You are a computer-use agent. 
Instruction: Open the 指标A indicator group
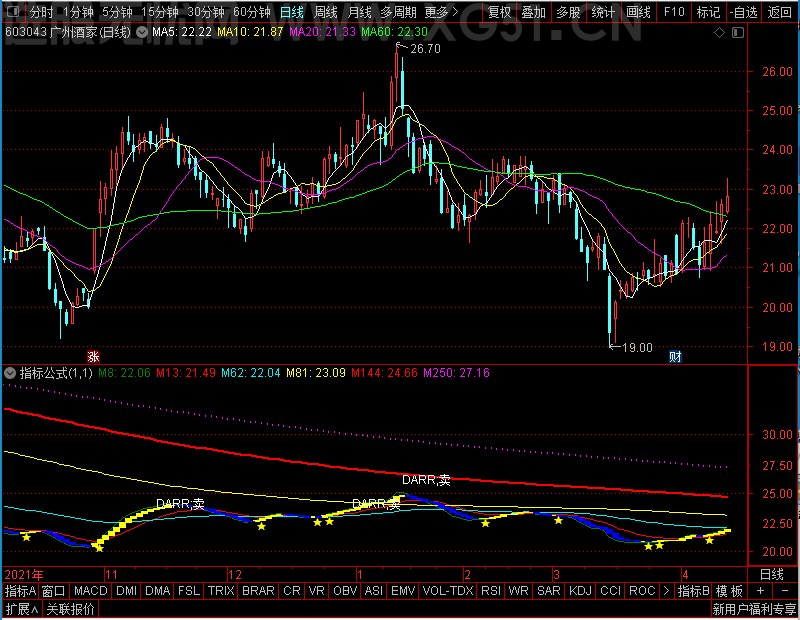pyautogui.click(x=20, y=591)
